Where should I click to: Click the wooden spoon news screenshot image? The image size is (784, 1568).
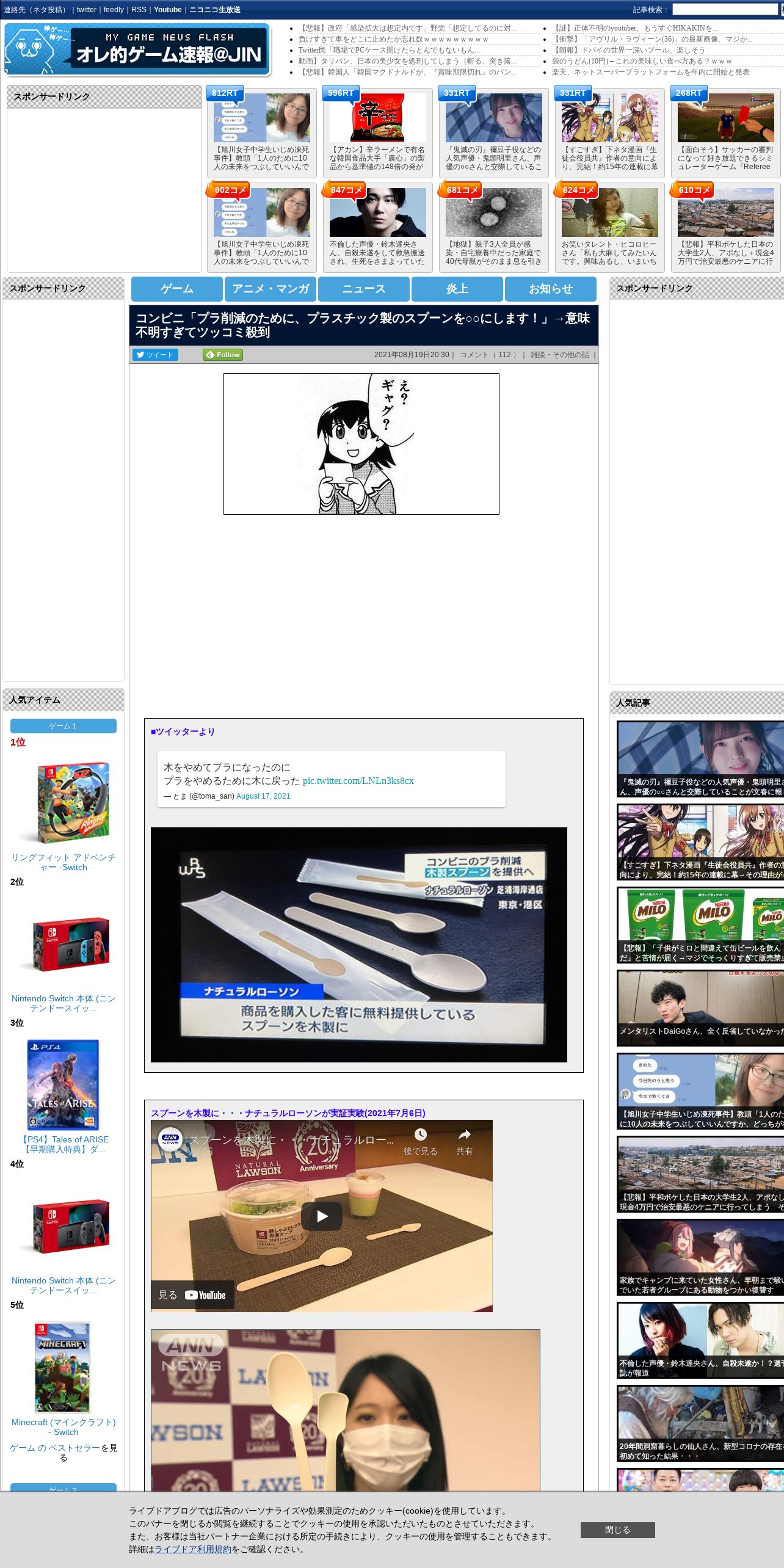pos(359,945)
